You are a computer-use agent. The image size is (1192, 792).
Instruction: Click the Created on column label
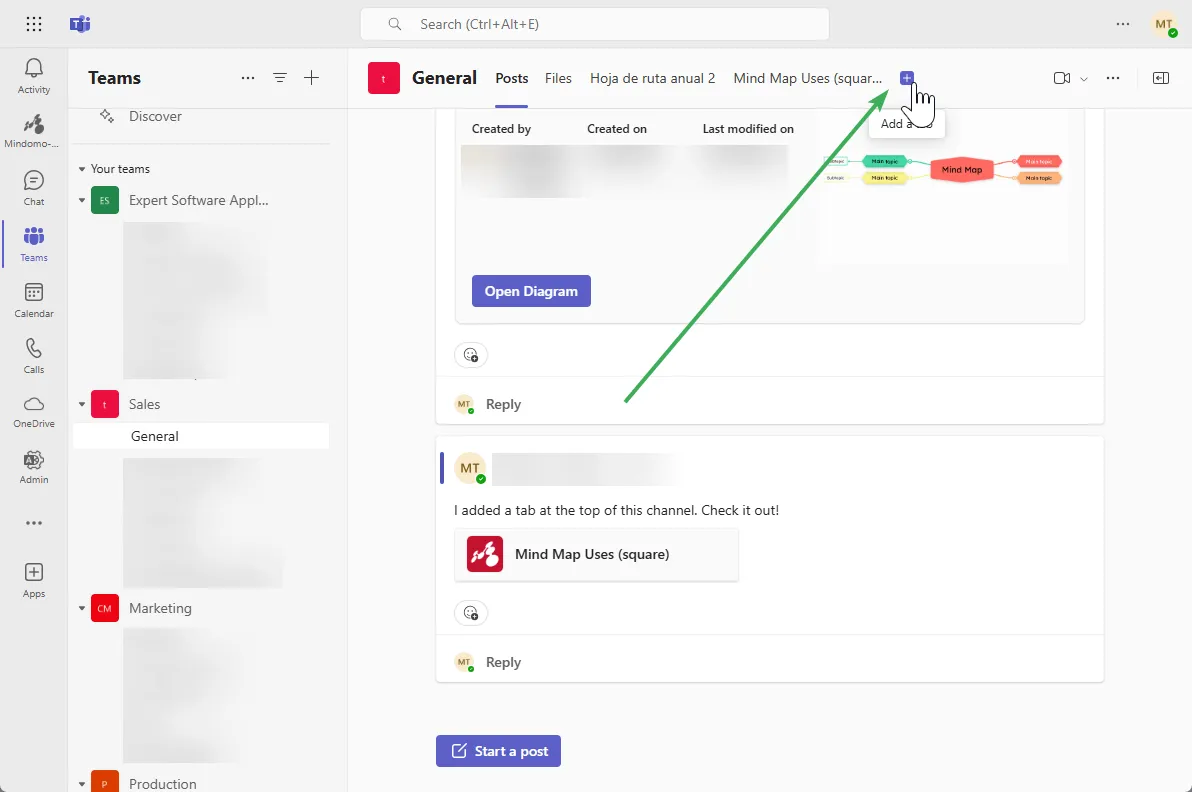[617, 129]
